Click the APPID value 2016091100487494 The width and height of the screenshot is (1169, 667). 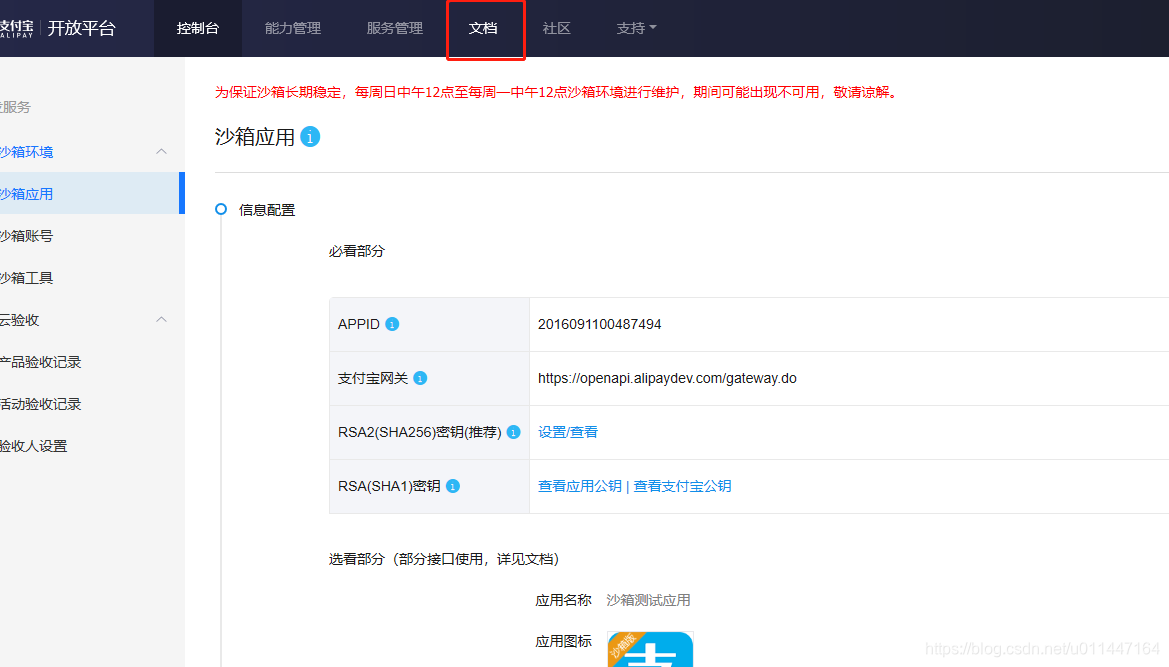click(599, 324)
